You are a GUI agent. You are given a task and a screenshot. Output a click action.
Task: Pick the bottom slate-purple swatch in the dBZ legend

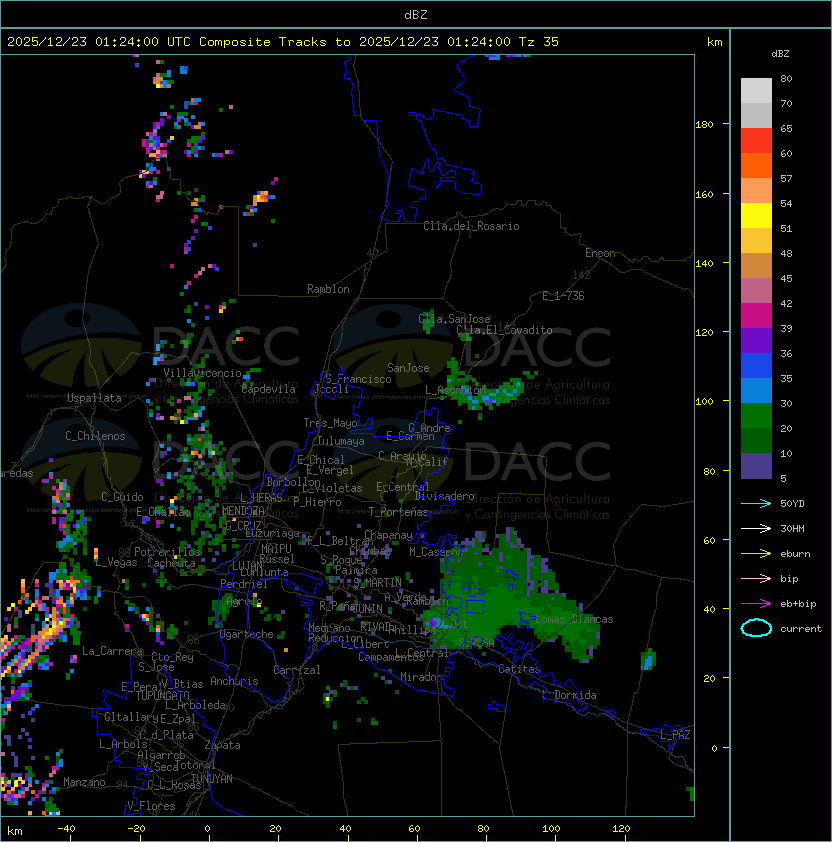click(x=756, y=466)
